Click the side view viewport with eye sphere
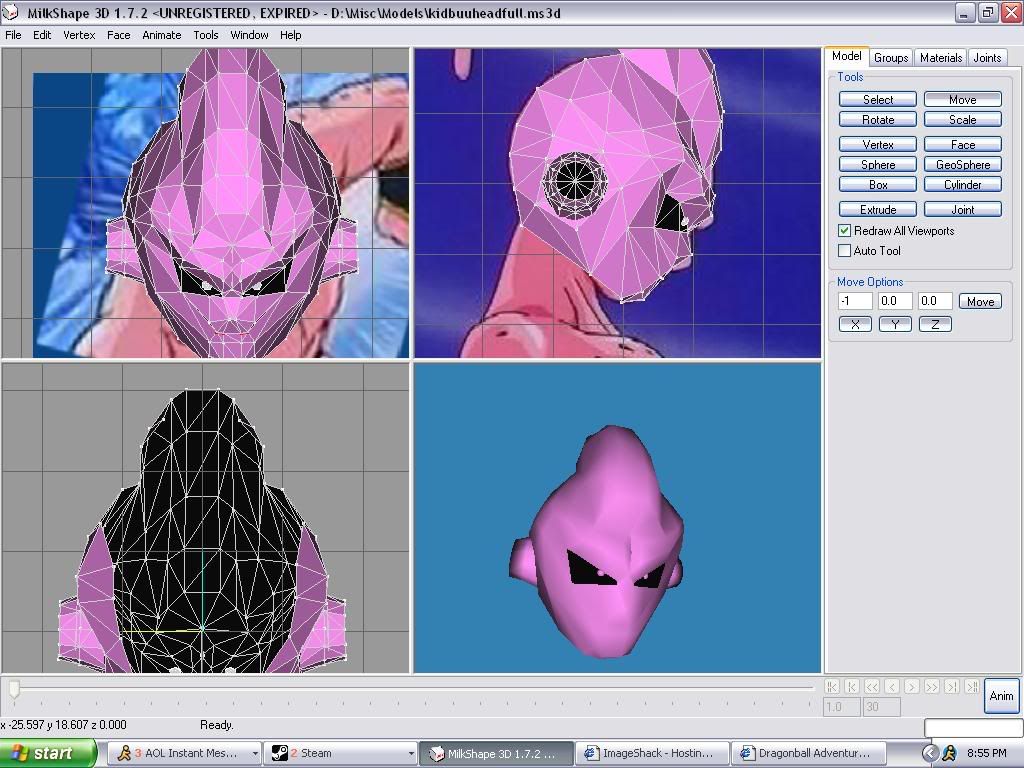 point(617,203)
